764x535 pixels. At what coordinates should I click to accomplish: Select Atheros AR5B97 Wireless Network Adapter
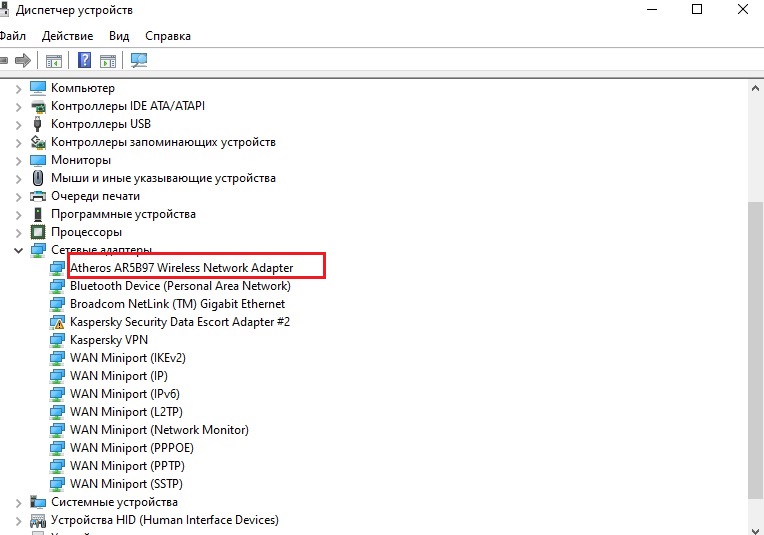181,268
